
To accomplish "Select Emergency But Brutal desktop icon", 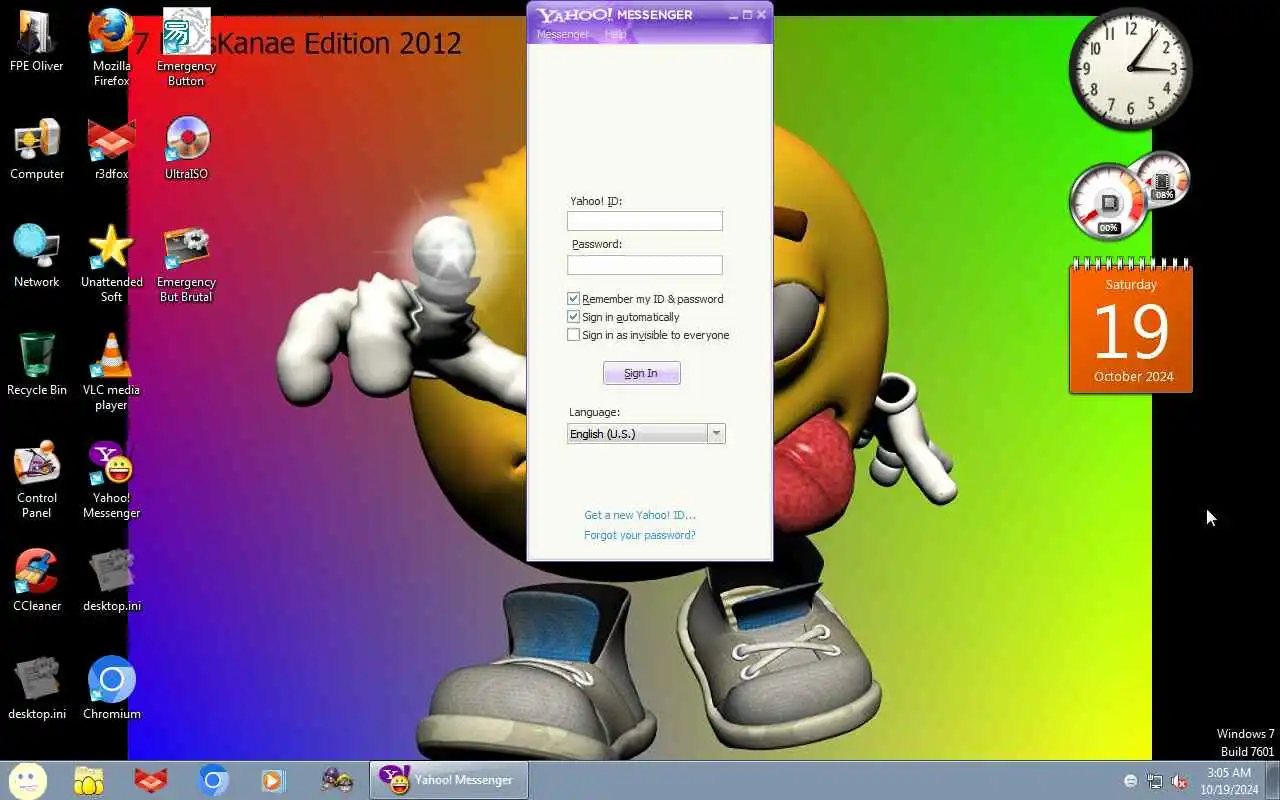I will [186, 263].
